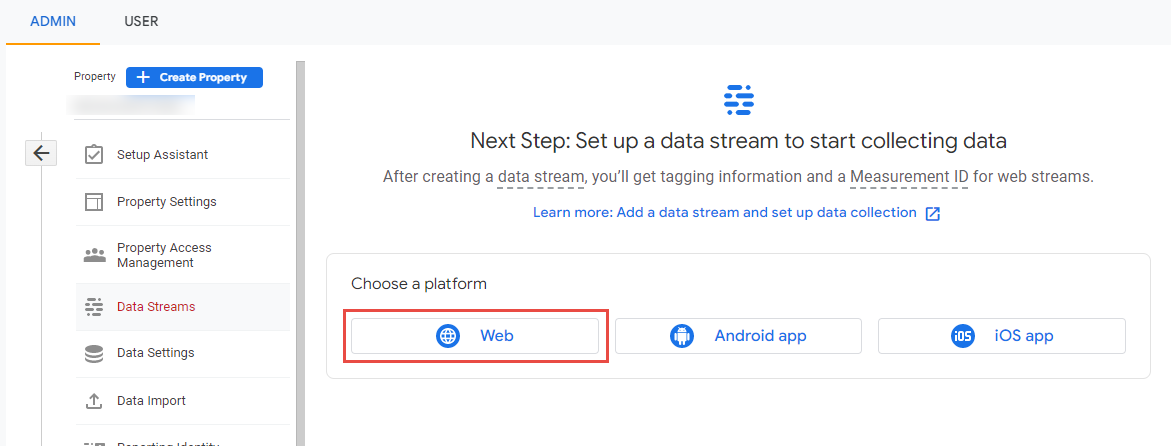This screenshot has height=446, width=1171.
Task: Click the Property Settings layout icon
Action: pos(94,202)
